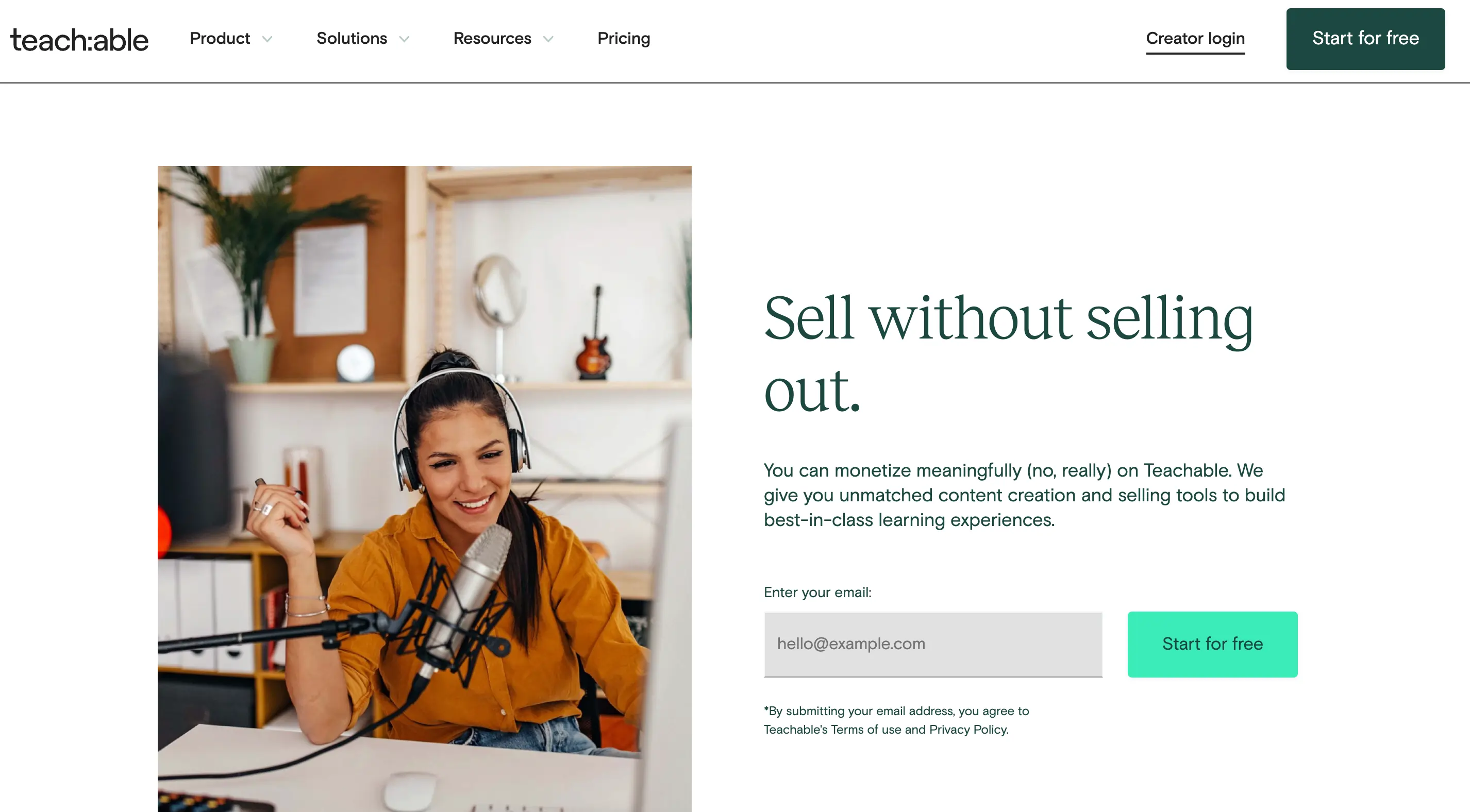The width and height of the screenshot is (1470, 812).
Task: Click the teach:able logo
Action: (79, 40)
